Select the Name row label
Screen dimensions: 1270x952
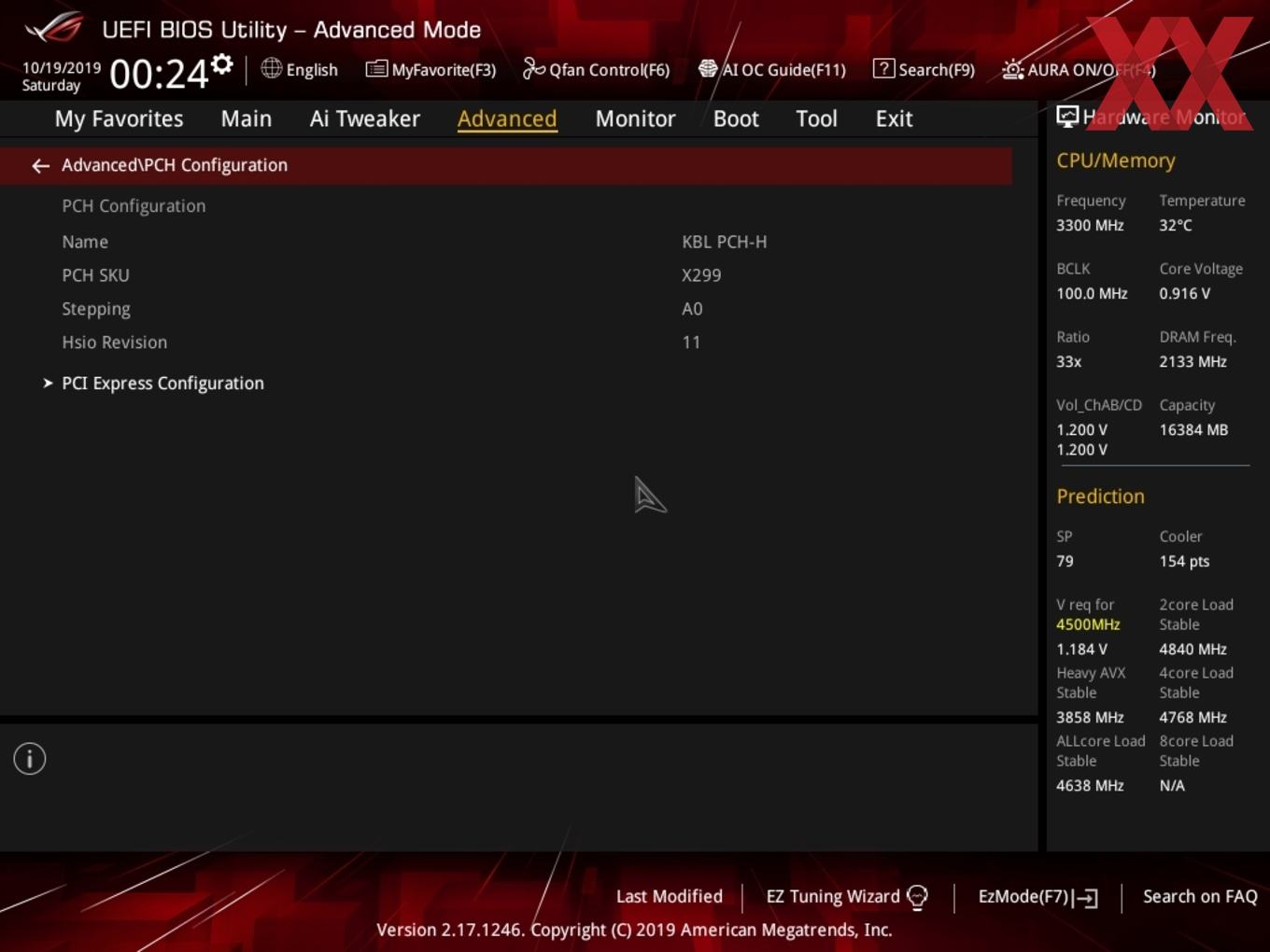point(85,242)
